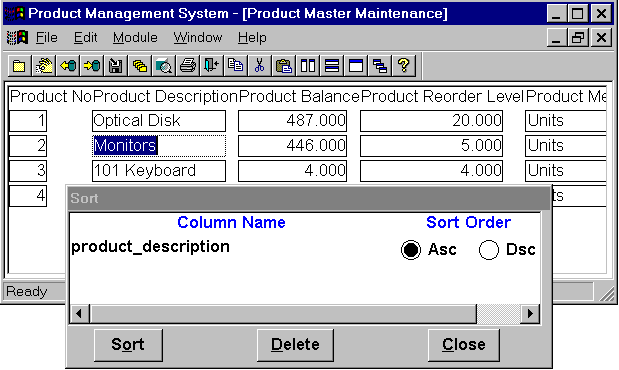
Task: Click the layer single window icon
Action: [x=356, y=66]
